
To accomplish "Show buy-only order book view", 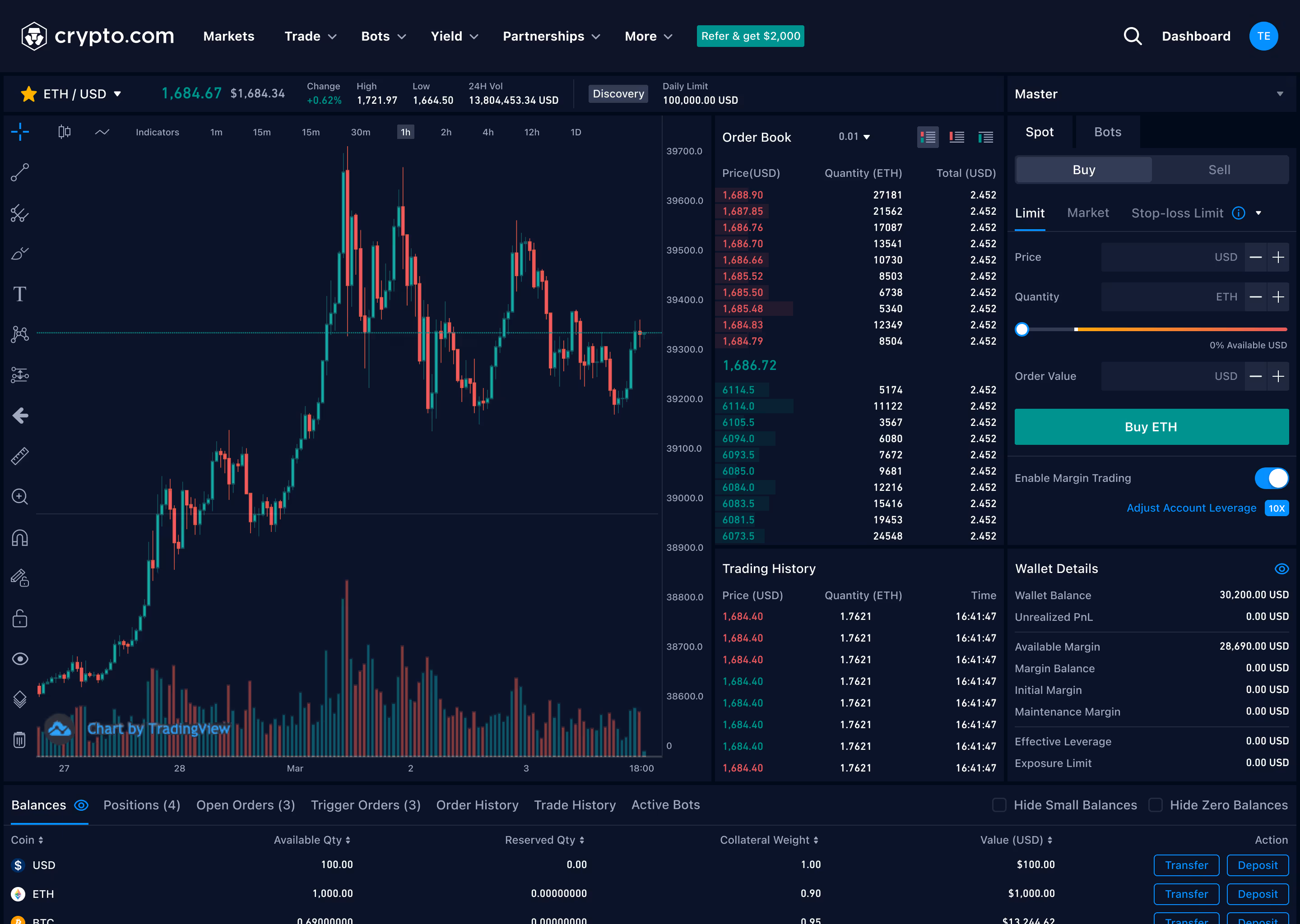I will 986,137.
